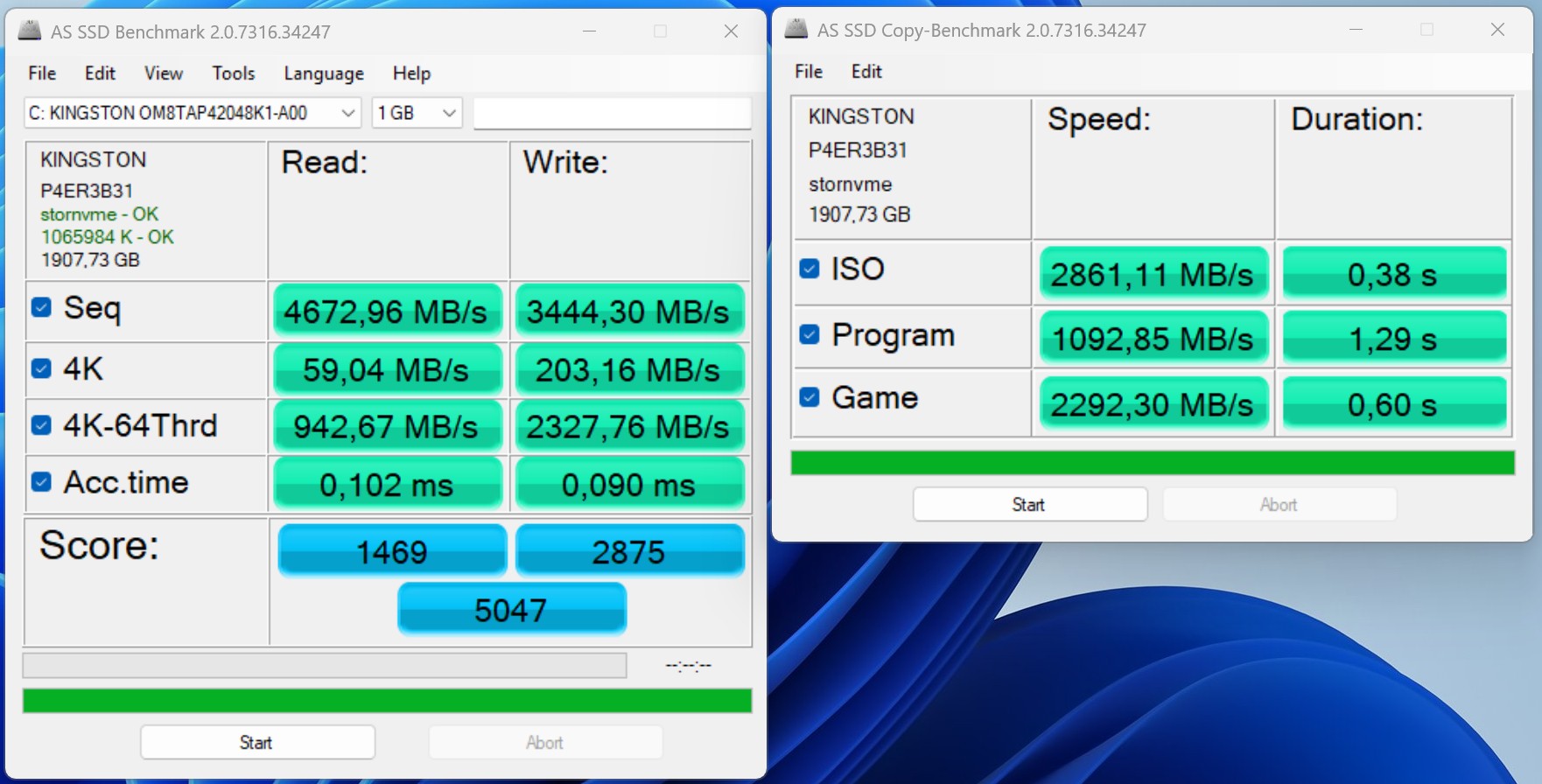
Task: Open the KINGSTON drive selection dropdown
Action: tap(192, 113)
